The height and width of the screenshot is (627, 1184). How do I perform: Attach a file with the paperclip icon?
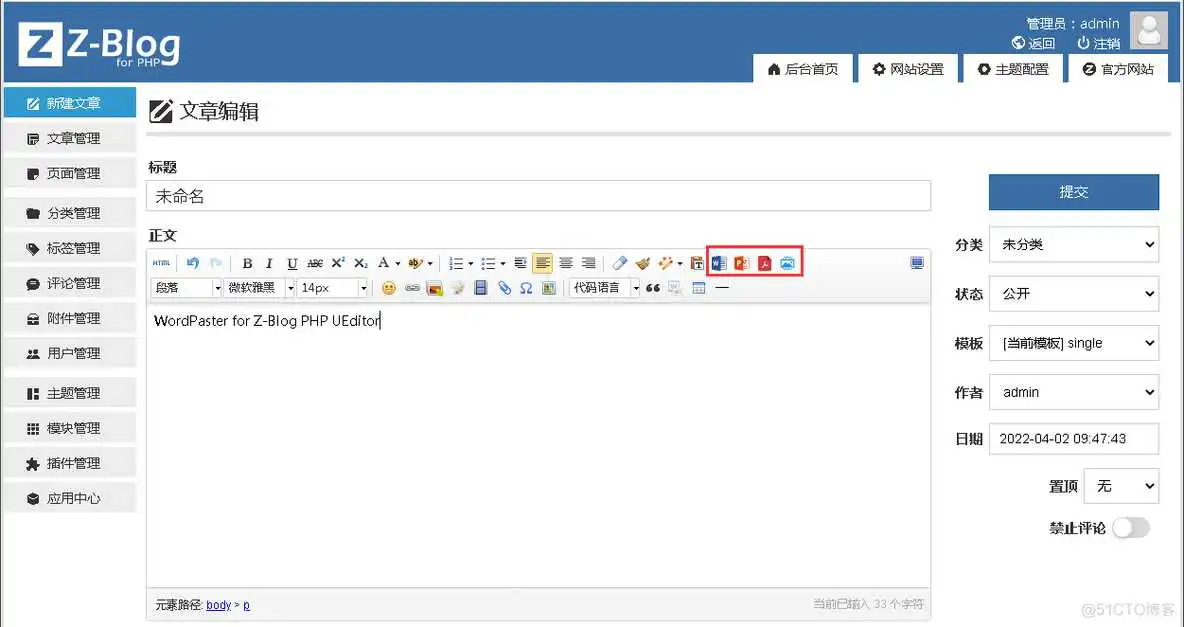point(504,287)
